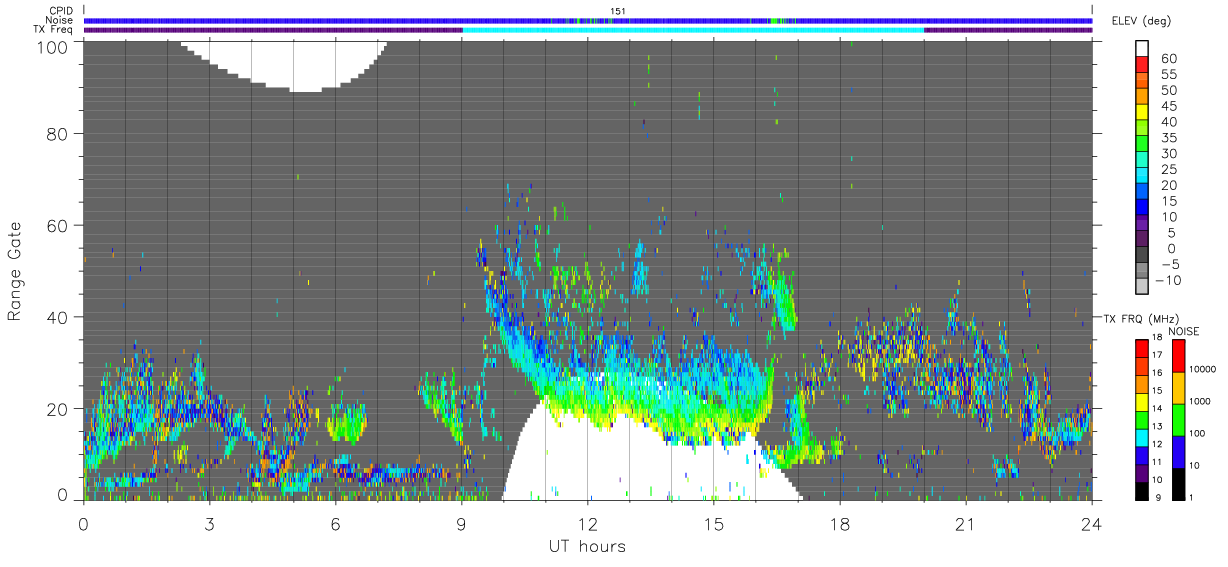This screenshot has width=1228, height=567.
Task: Click the 'TX Freq' row label
Action: (54, 29)
